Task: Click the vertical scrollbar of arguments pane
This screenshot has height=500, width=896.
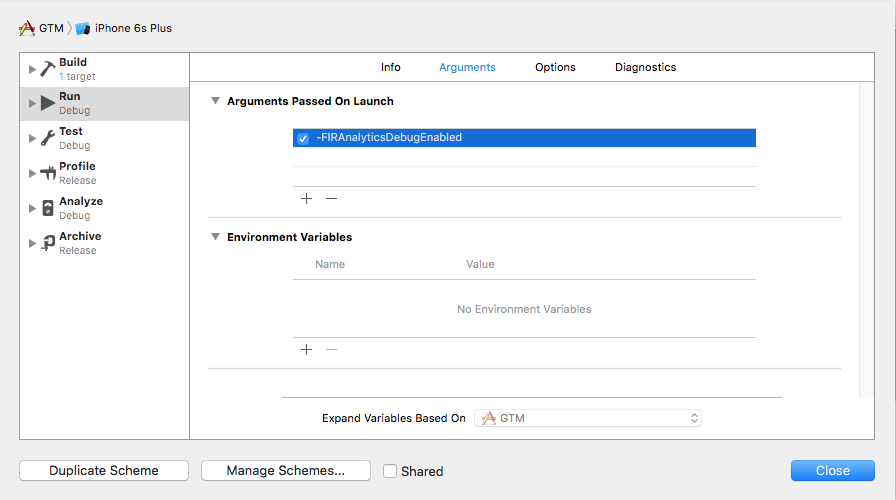Action: pyautogui.click(x=867, y=239)
